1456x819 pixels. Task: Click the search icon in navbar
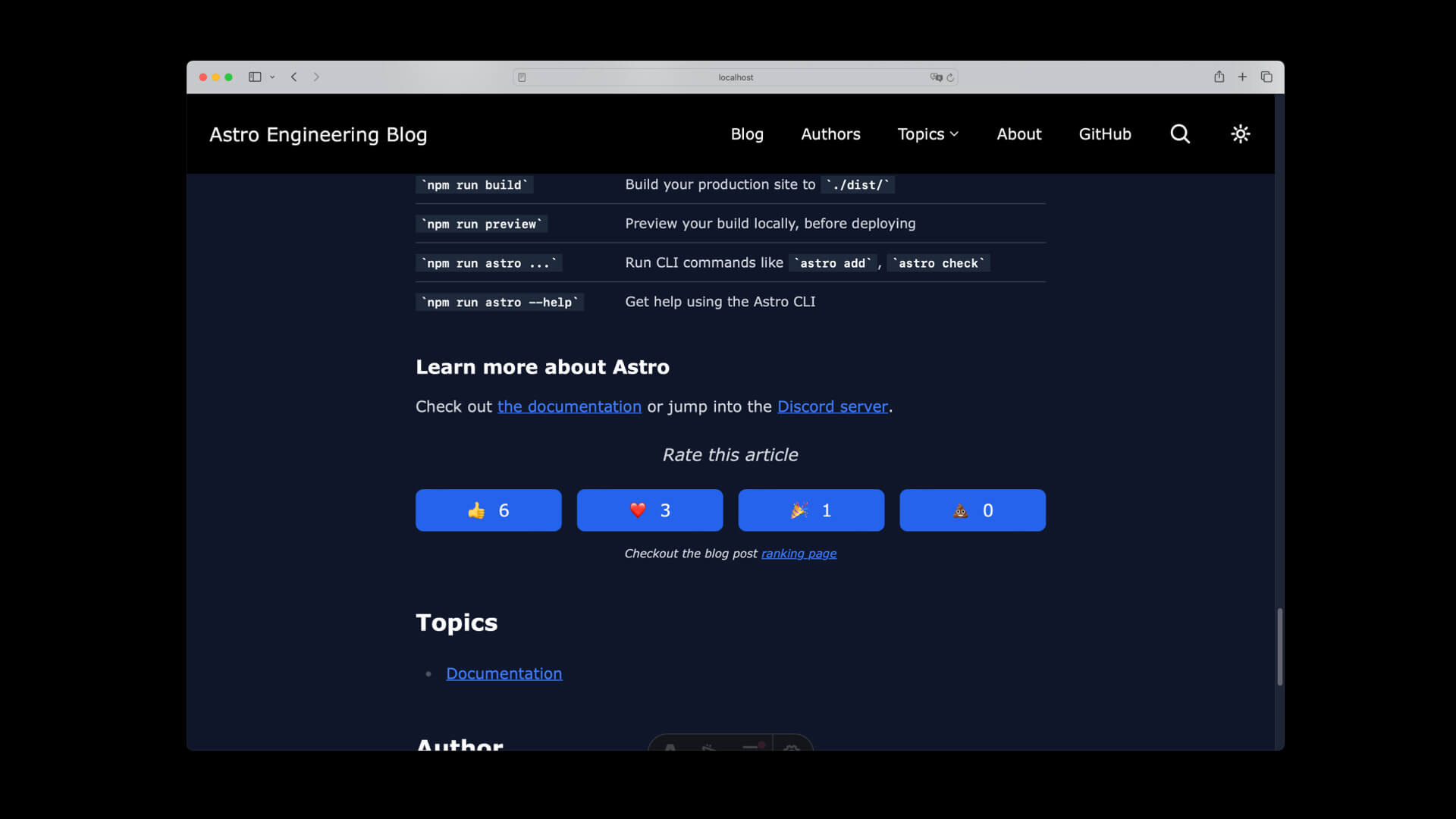[x=1180, y=133]
